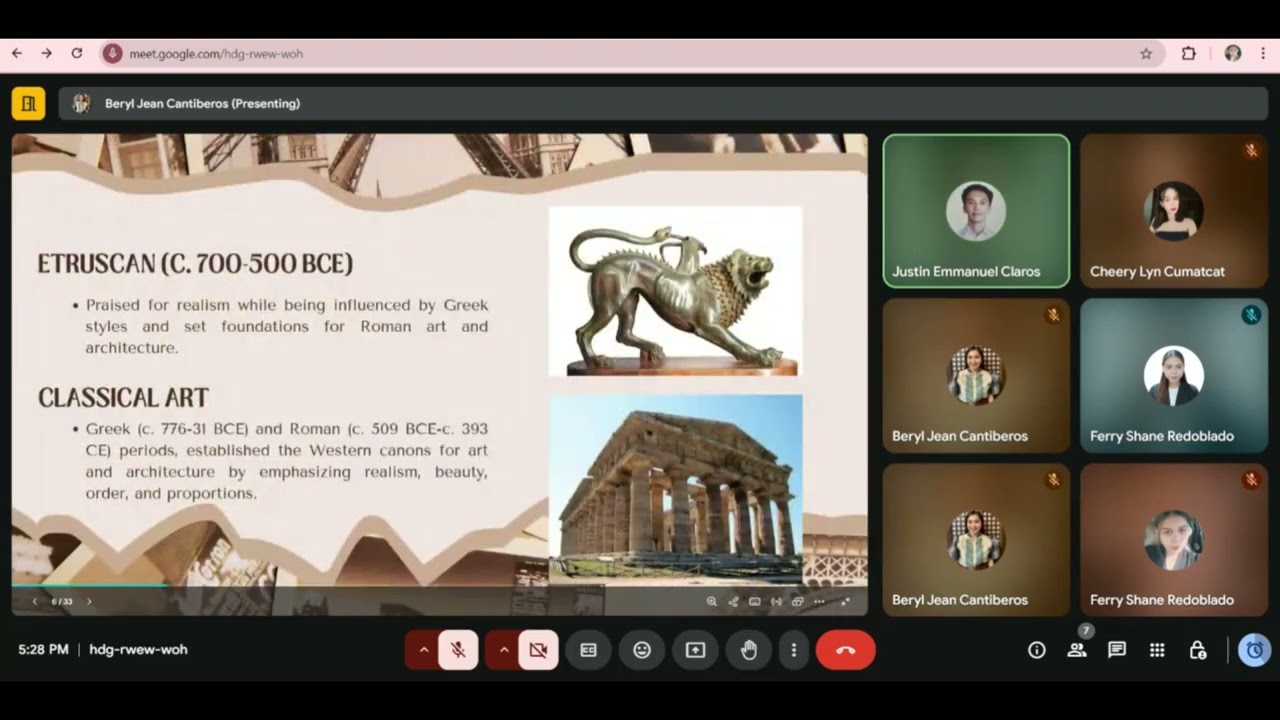The image size is (1280, 720).
Task: Turn on closed captions
Action: tap(589, 650)
